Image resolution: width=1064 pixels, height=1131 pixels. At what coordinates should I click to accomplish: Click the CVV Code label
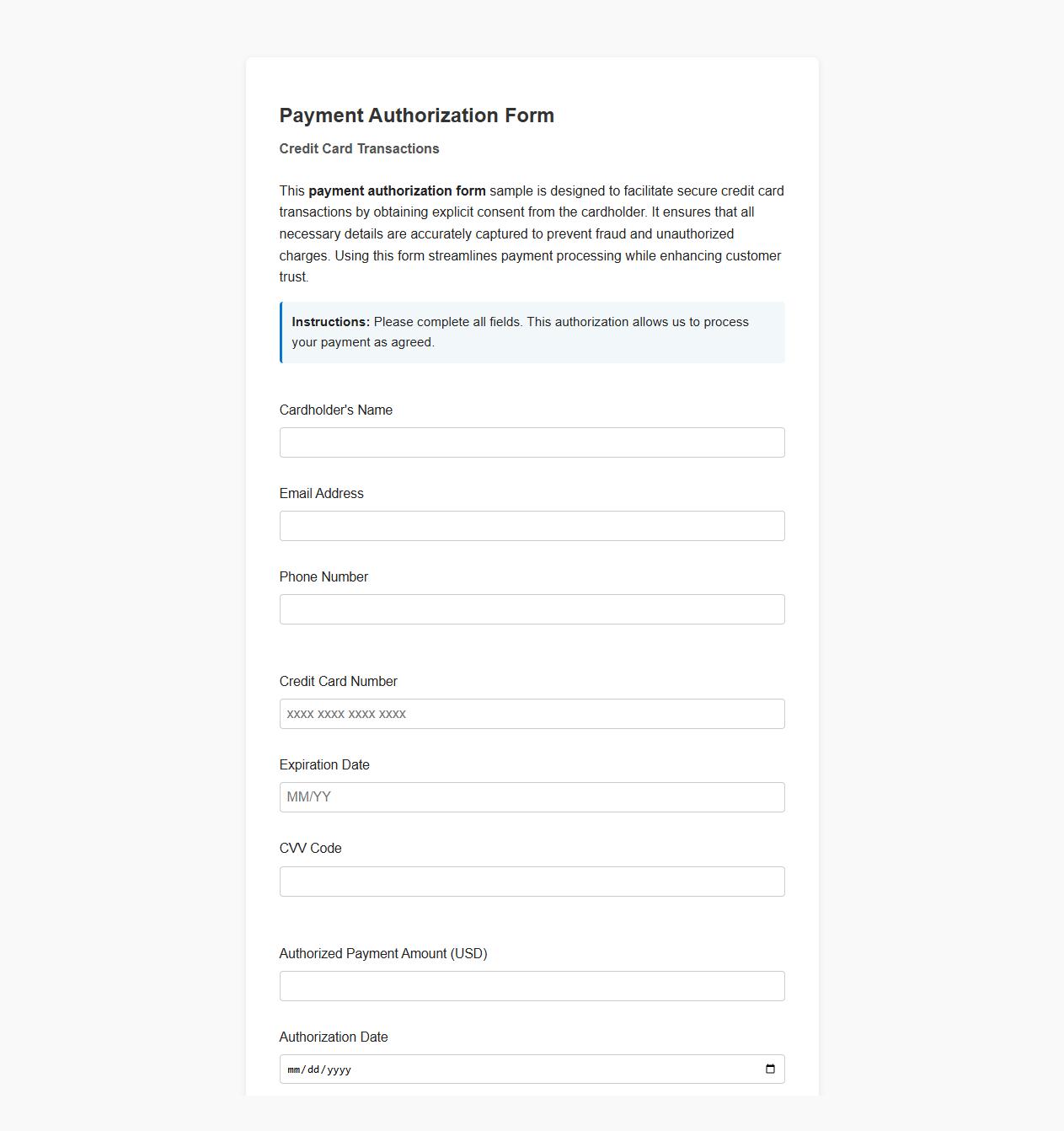click(311, 848)
